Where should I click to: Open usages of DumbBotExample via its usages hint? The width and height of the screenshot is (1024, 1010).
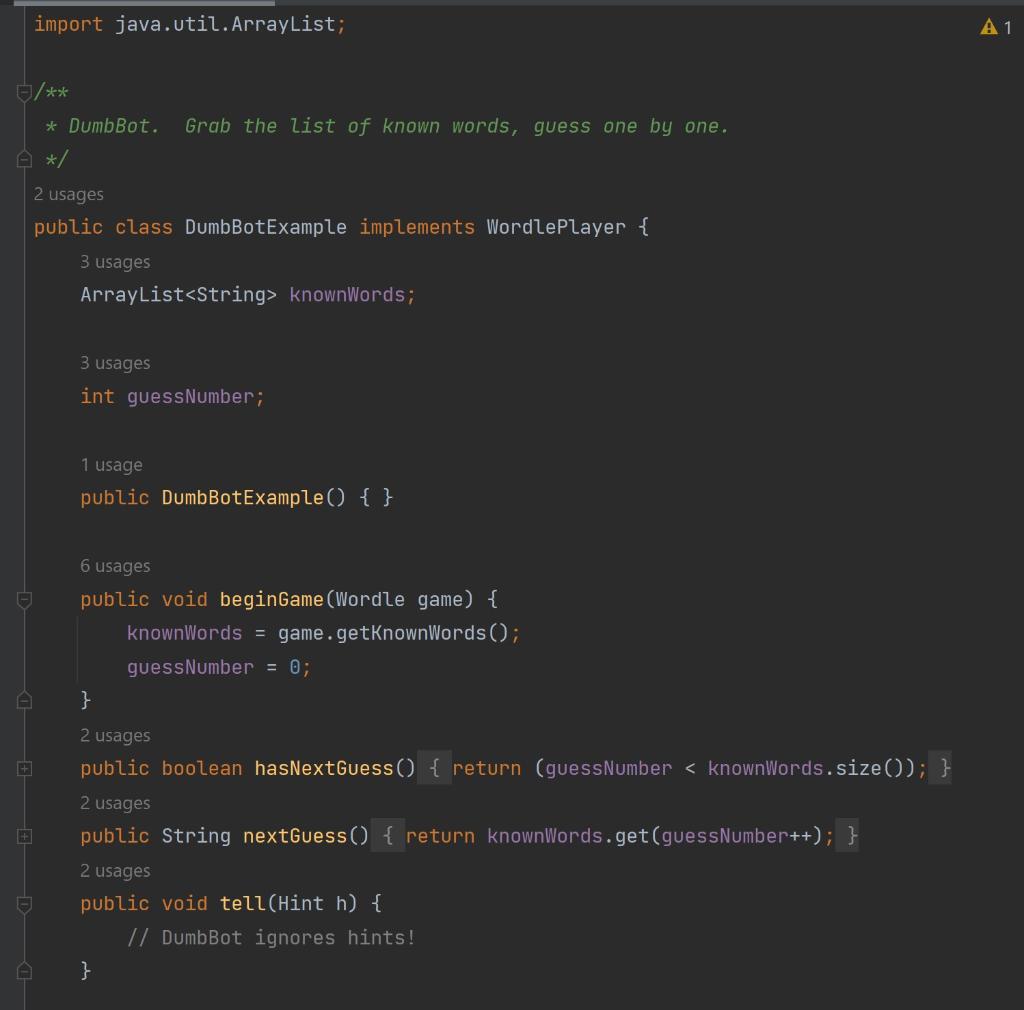pos(69,194)
